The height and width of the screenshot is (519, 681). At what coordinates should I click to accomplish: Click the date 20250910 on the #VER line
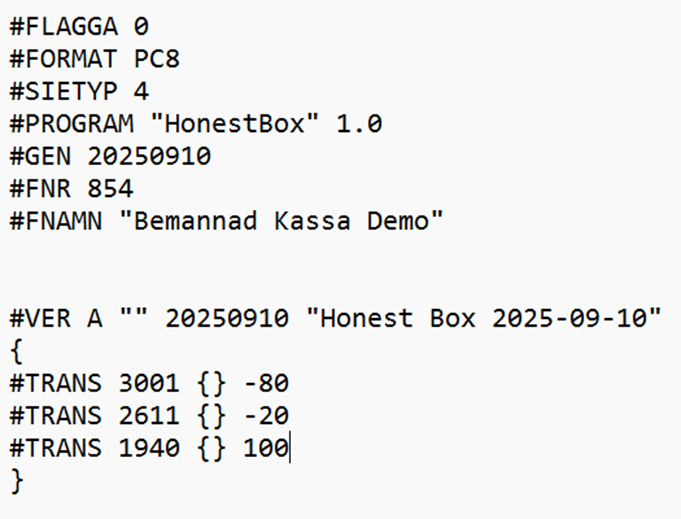(227, 319)
